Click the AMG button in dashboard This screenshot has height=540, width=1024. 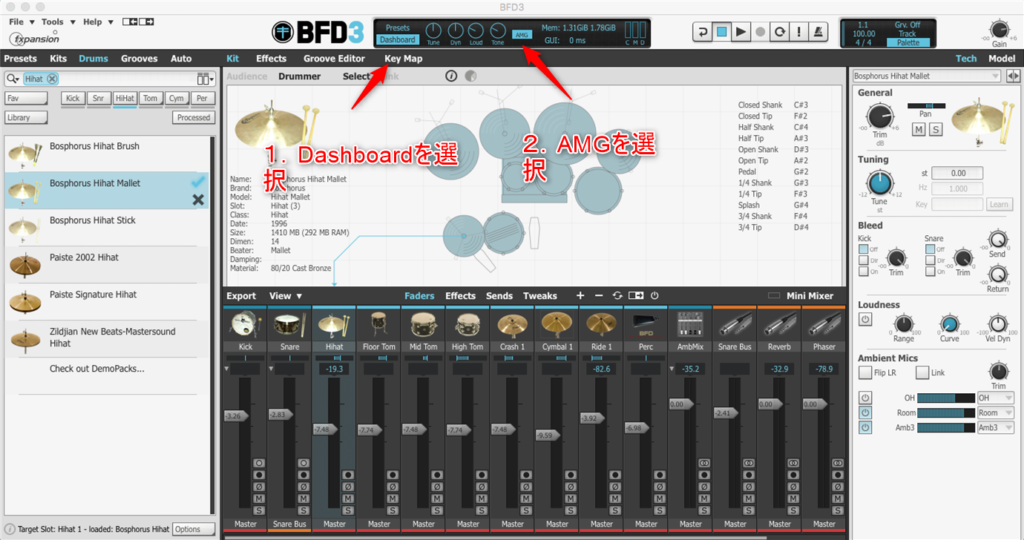(x=521, y=34)
